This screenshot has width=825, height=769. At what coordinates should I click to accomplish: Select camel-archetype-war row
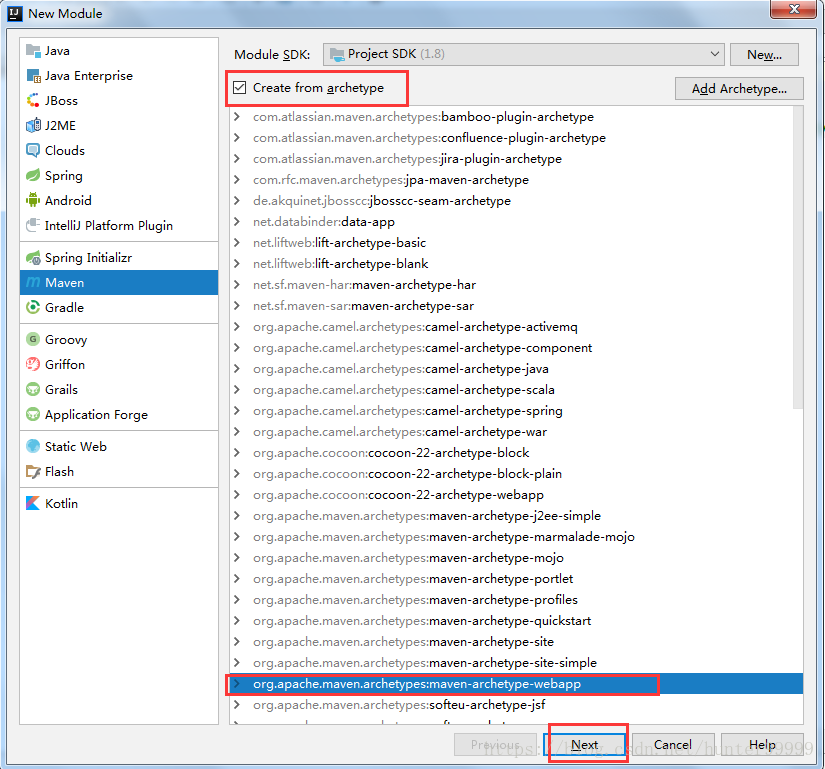coord(516,432)
